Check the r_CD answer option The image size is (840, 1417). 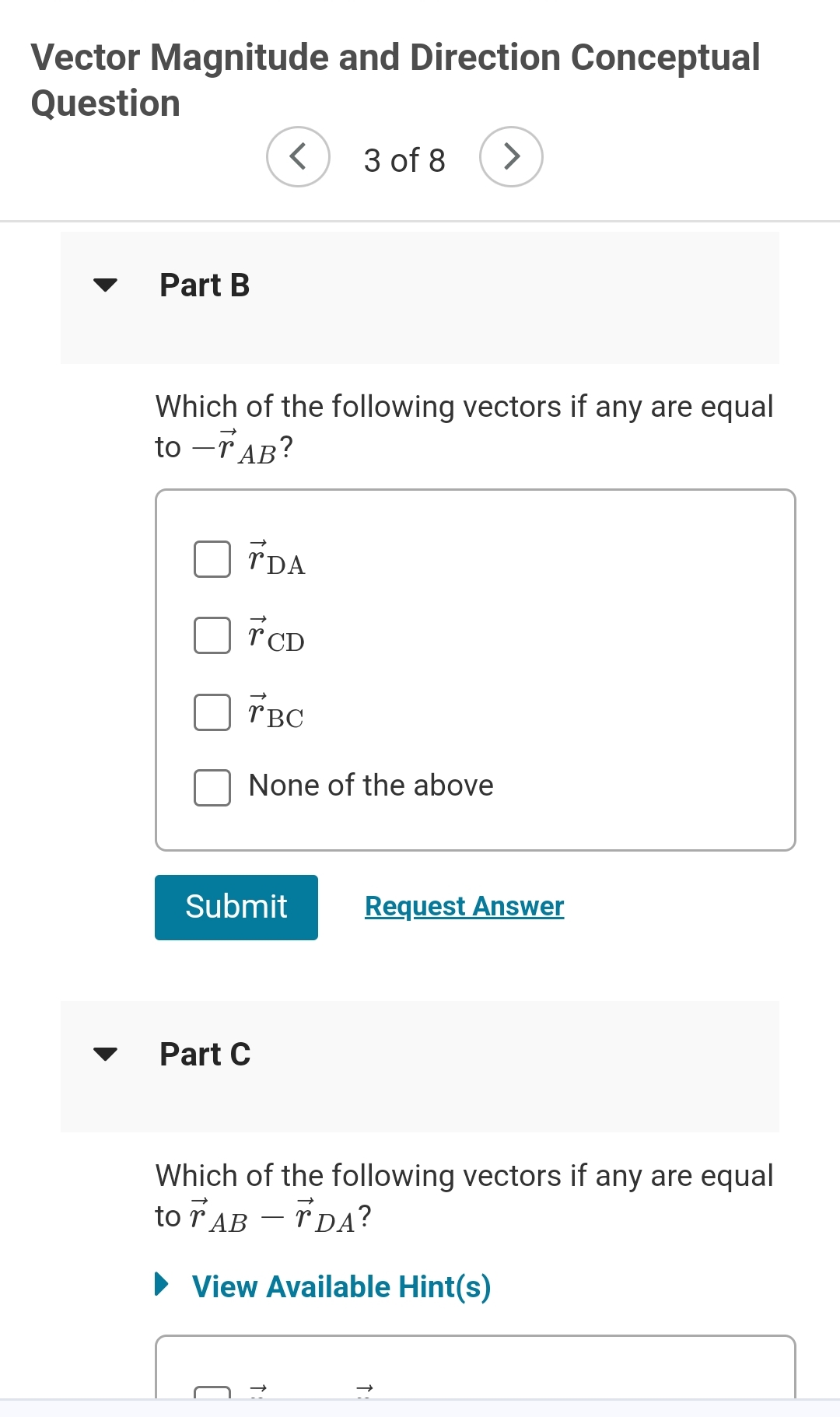(x=211, y=635)
